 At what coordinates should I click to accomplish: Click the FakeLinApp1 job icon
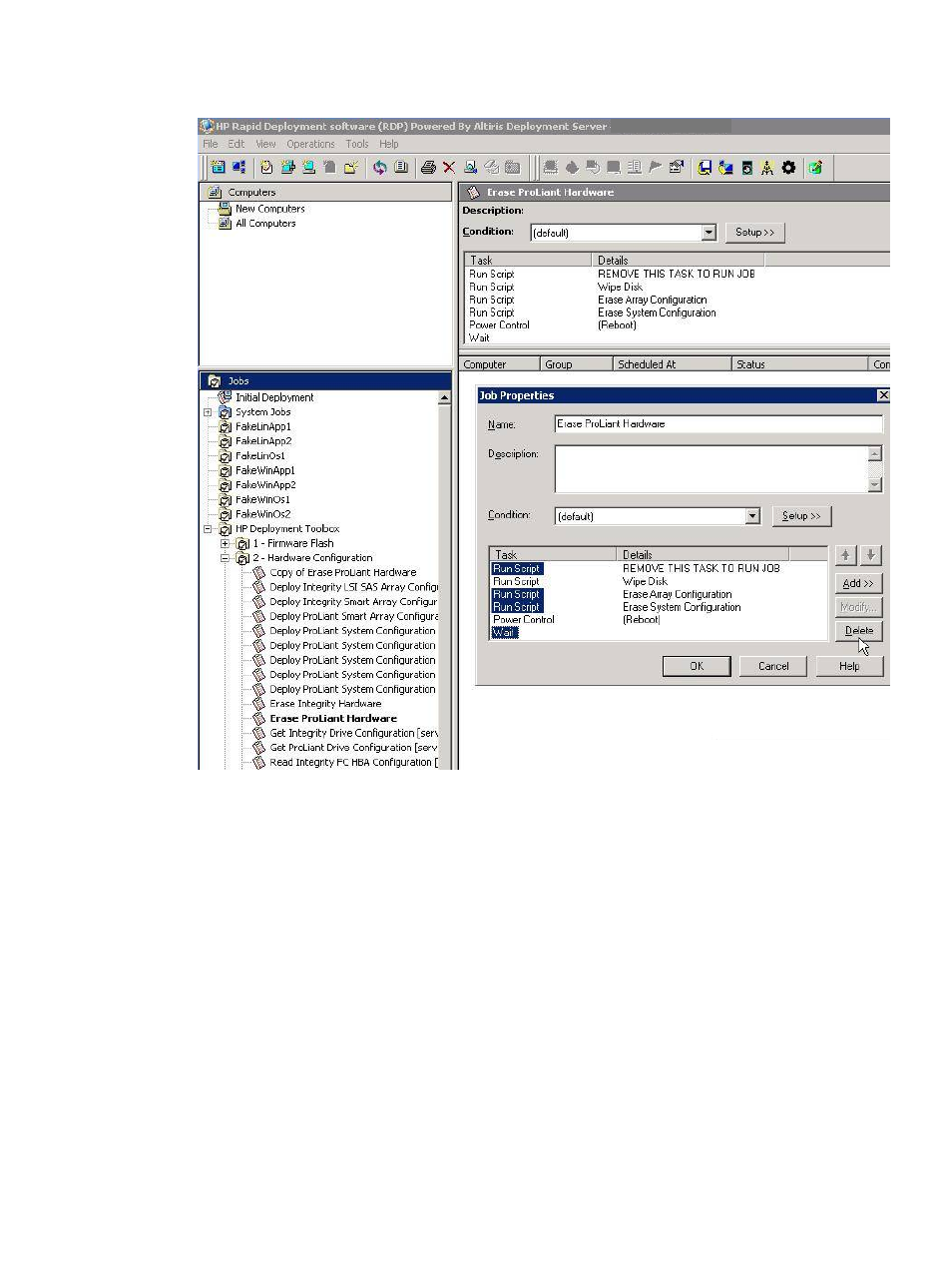click(x=225, y=426)
